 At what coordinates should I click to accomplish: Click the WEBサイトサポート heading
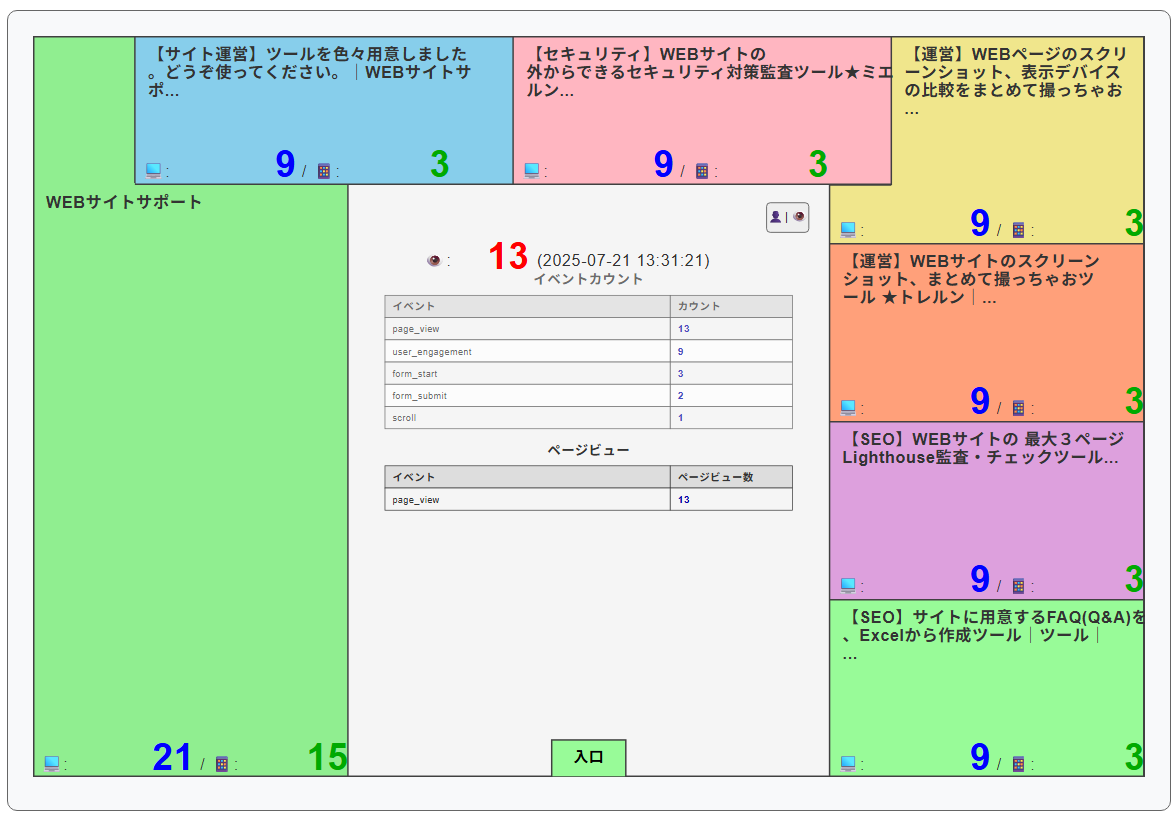click(124, 202)
